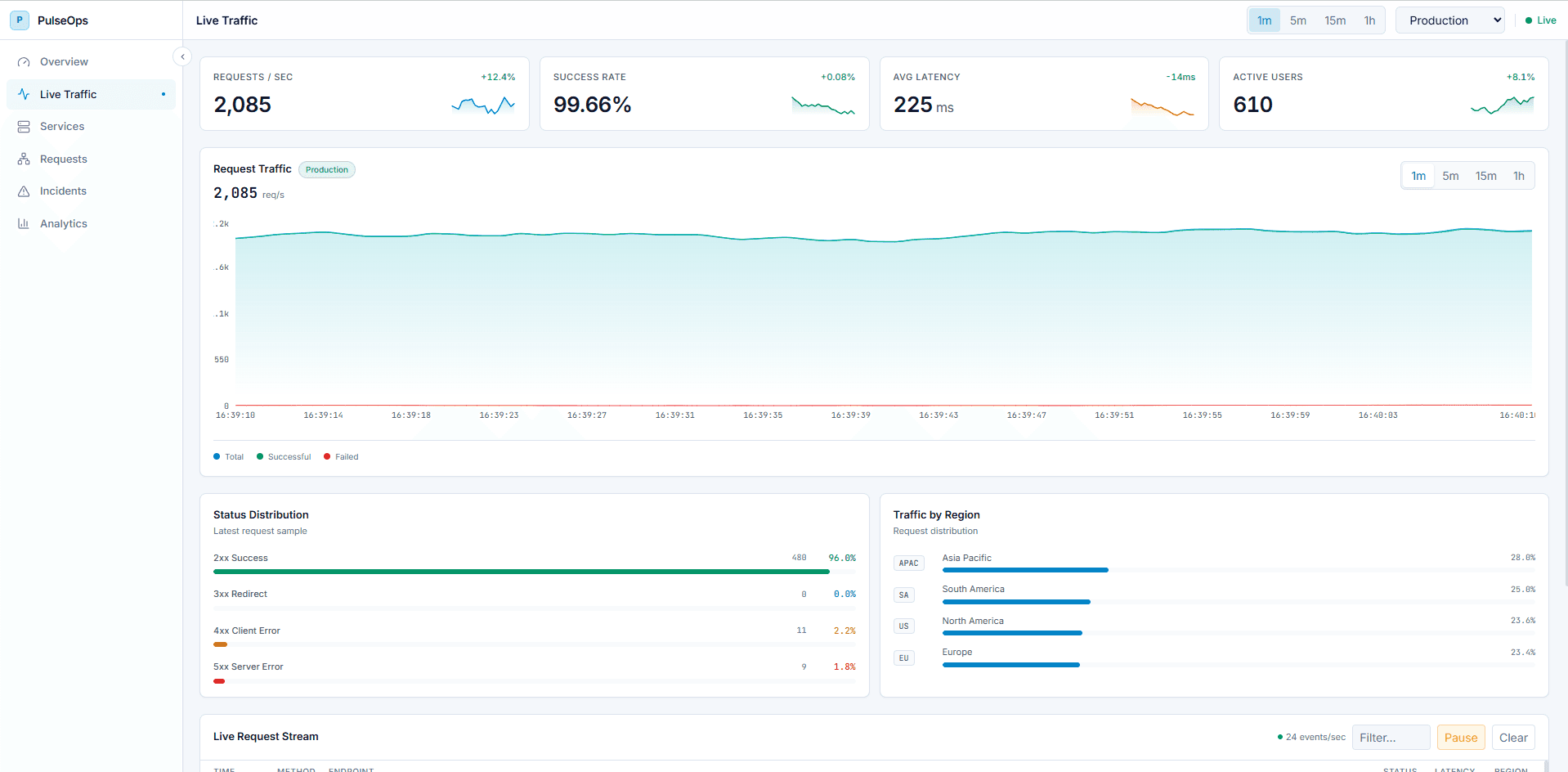Image resolution: width=1568 pixels, height=772 pixels.
Task: Click the PulseOps logo icon
Action: (20, 20)
